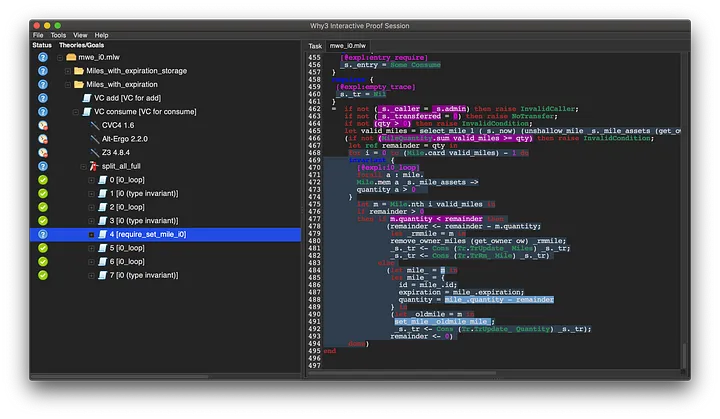Image resolution: width=720 pixels, height=419 pixels.
Task: Expand the Miles_with_expiration_storage theory node
Action: click(66, 71)
